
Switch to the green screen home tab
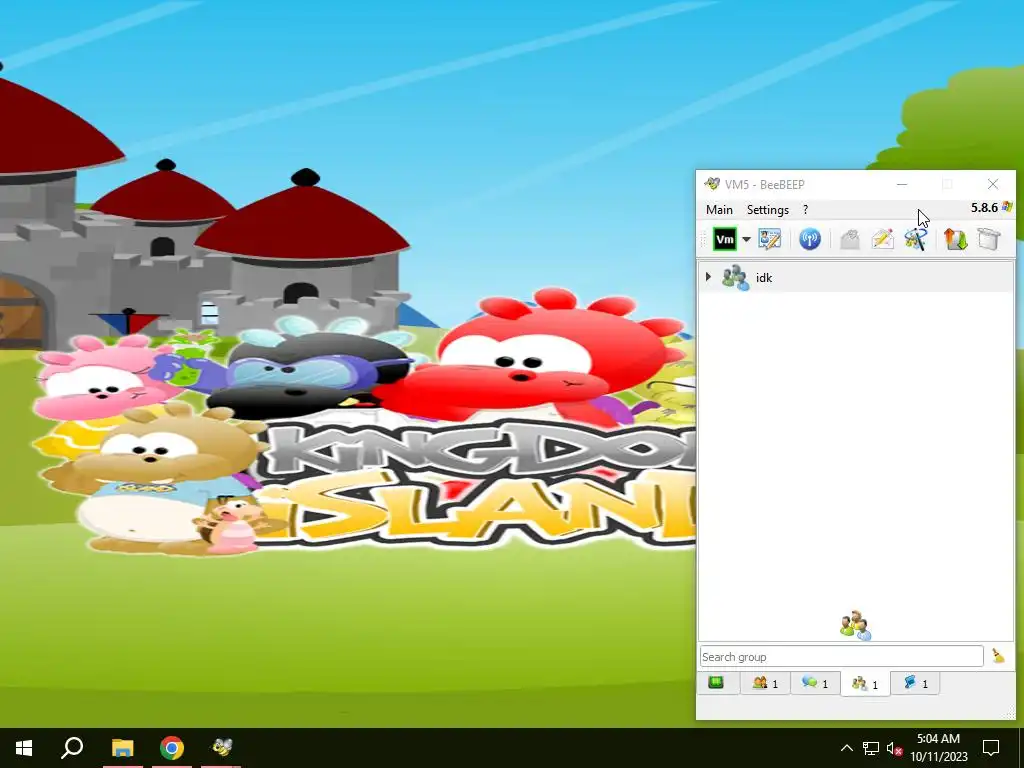[716, 683]
